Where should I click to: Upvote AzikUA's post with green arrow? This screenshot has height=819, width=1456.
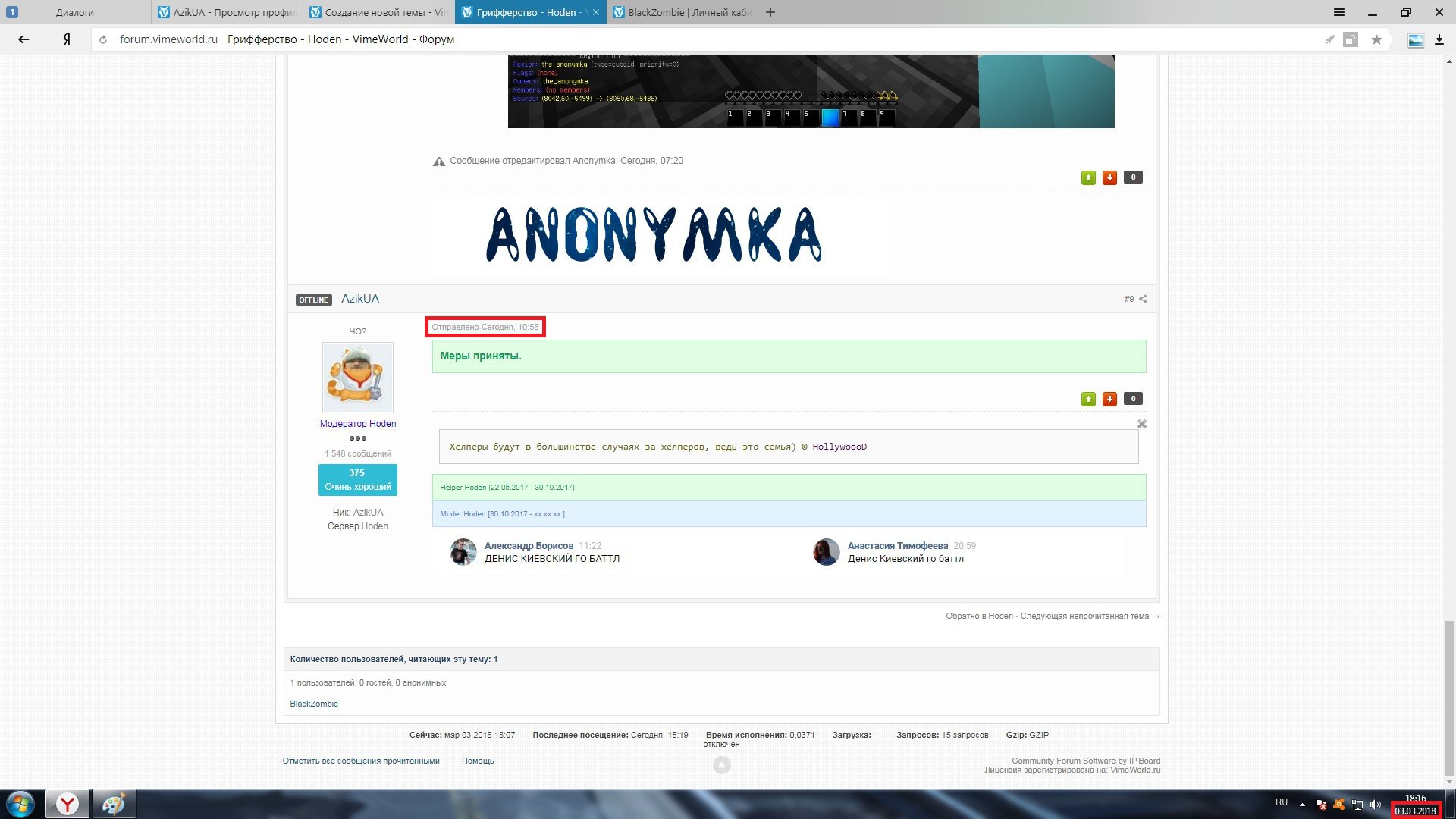pos(1088,399)
